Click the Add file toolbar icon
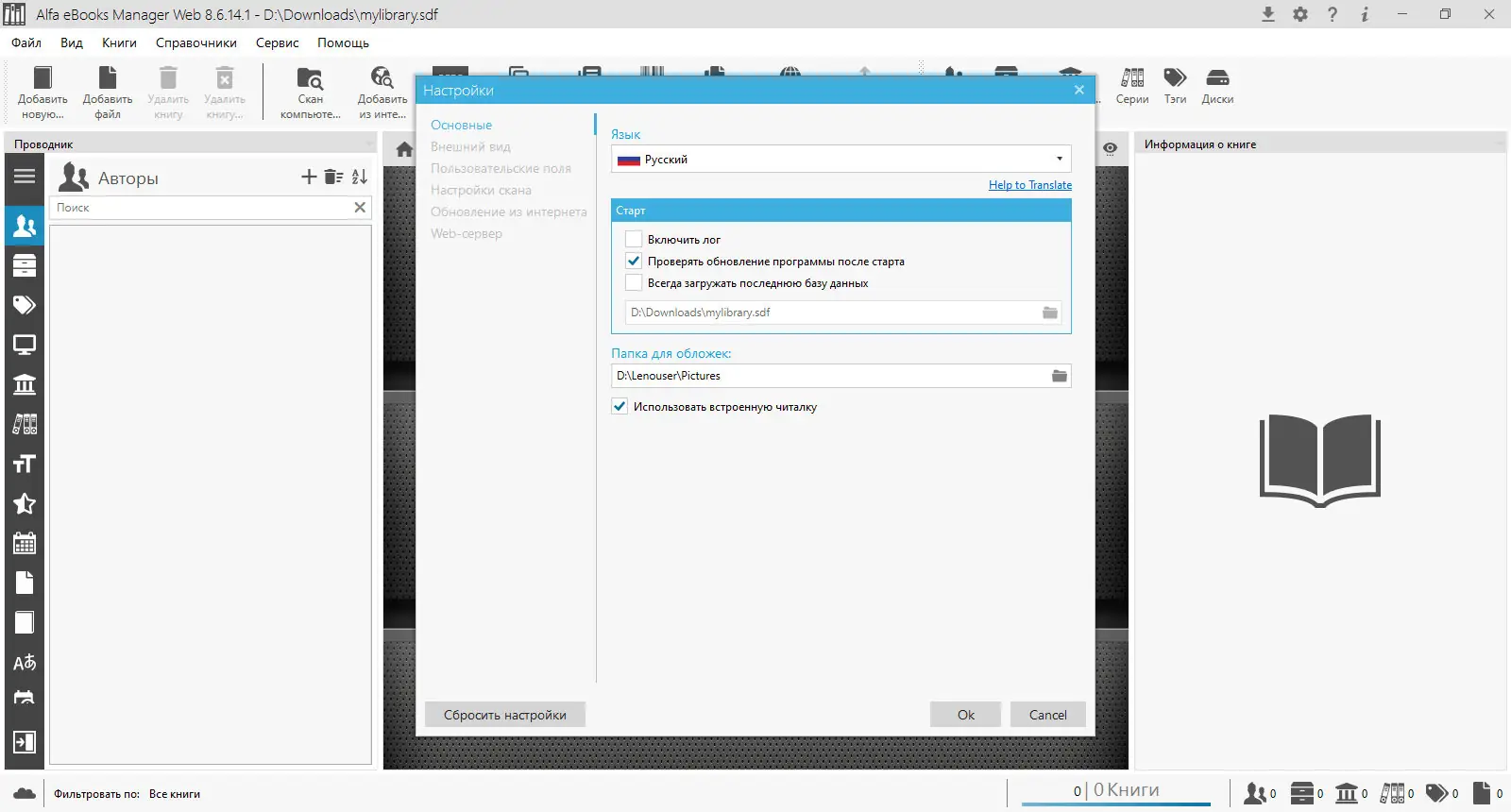The image size is (1511, 812). [x=108, y=93]
